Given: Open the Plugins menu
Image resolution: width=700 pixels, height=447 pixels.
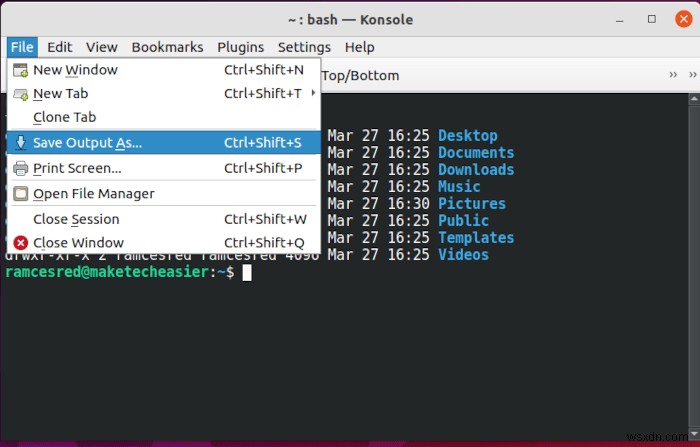Looking at the screenshot, I should (x=241, y=47).
